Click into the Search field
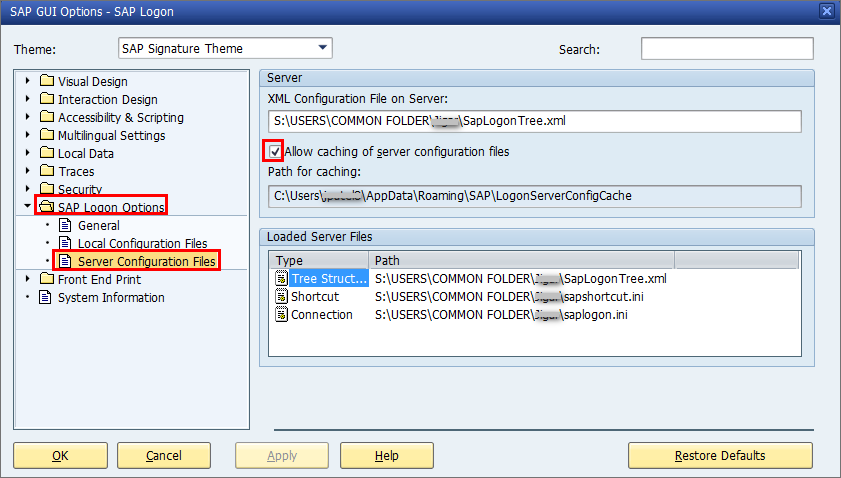Viewport: 841px width, 478px height. click(x=727, y=48)
